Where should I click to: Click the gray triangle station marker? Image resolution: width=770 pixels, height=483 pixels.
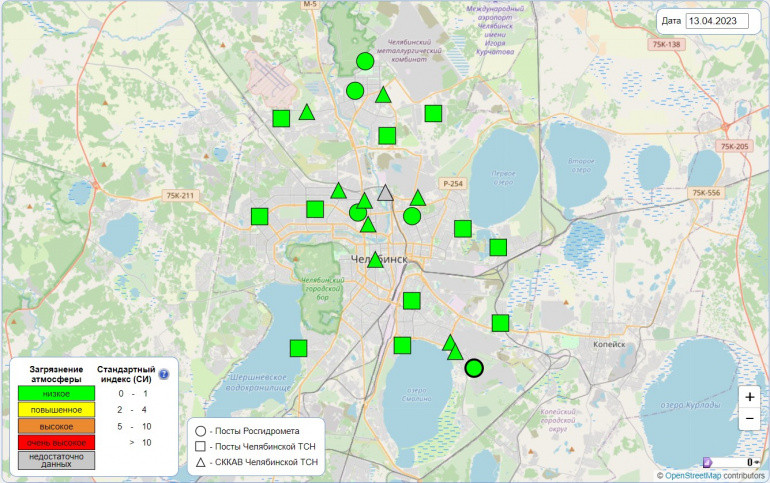point(386,194)
